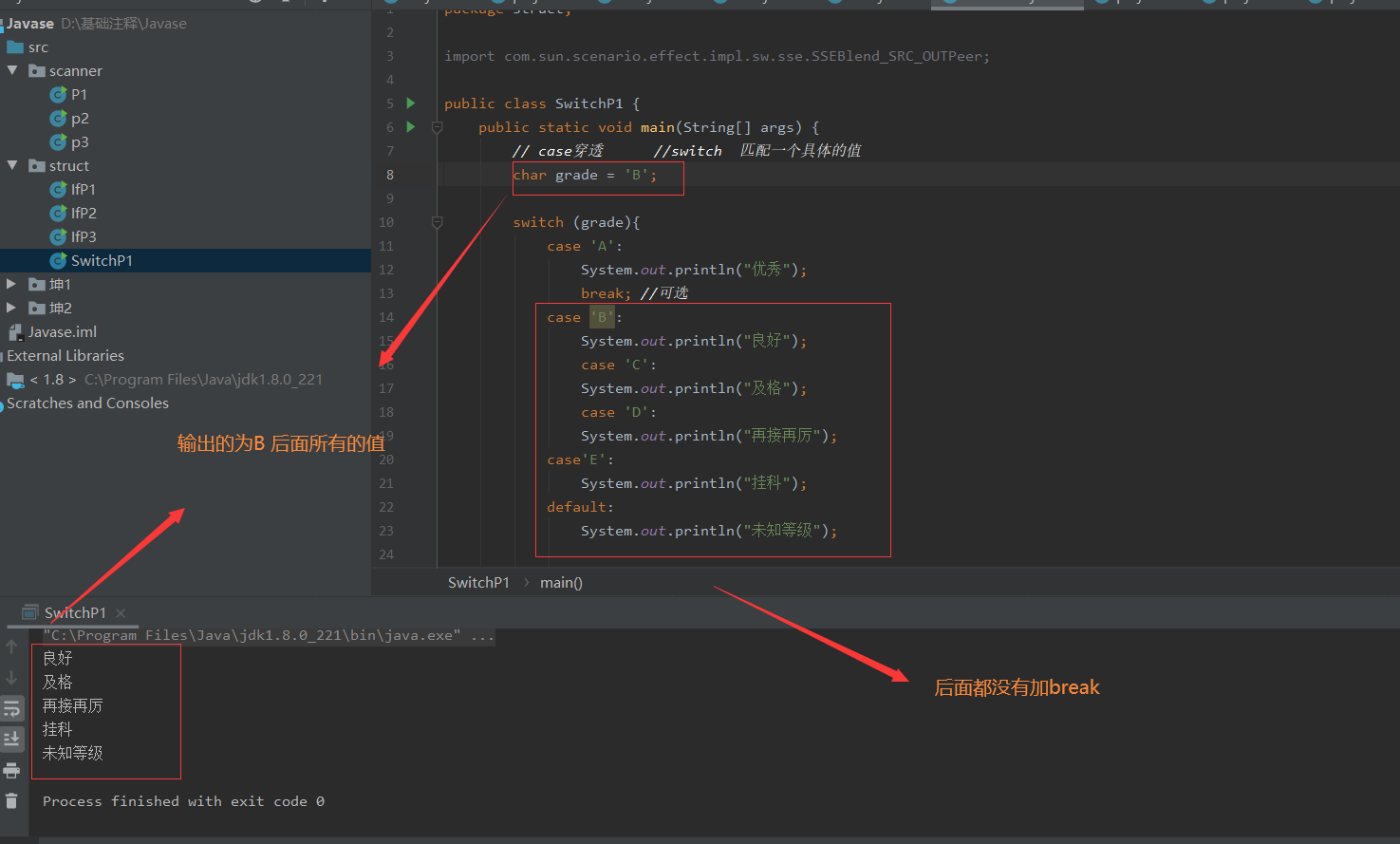The image size is (1400, 844).
Task: Expand the 坤1 folder
Action: point(11,284)
